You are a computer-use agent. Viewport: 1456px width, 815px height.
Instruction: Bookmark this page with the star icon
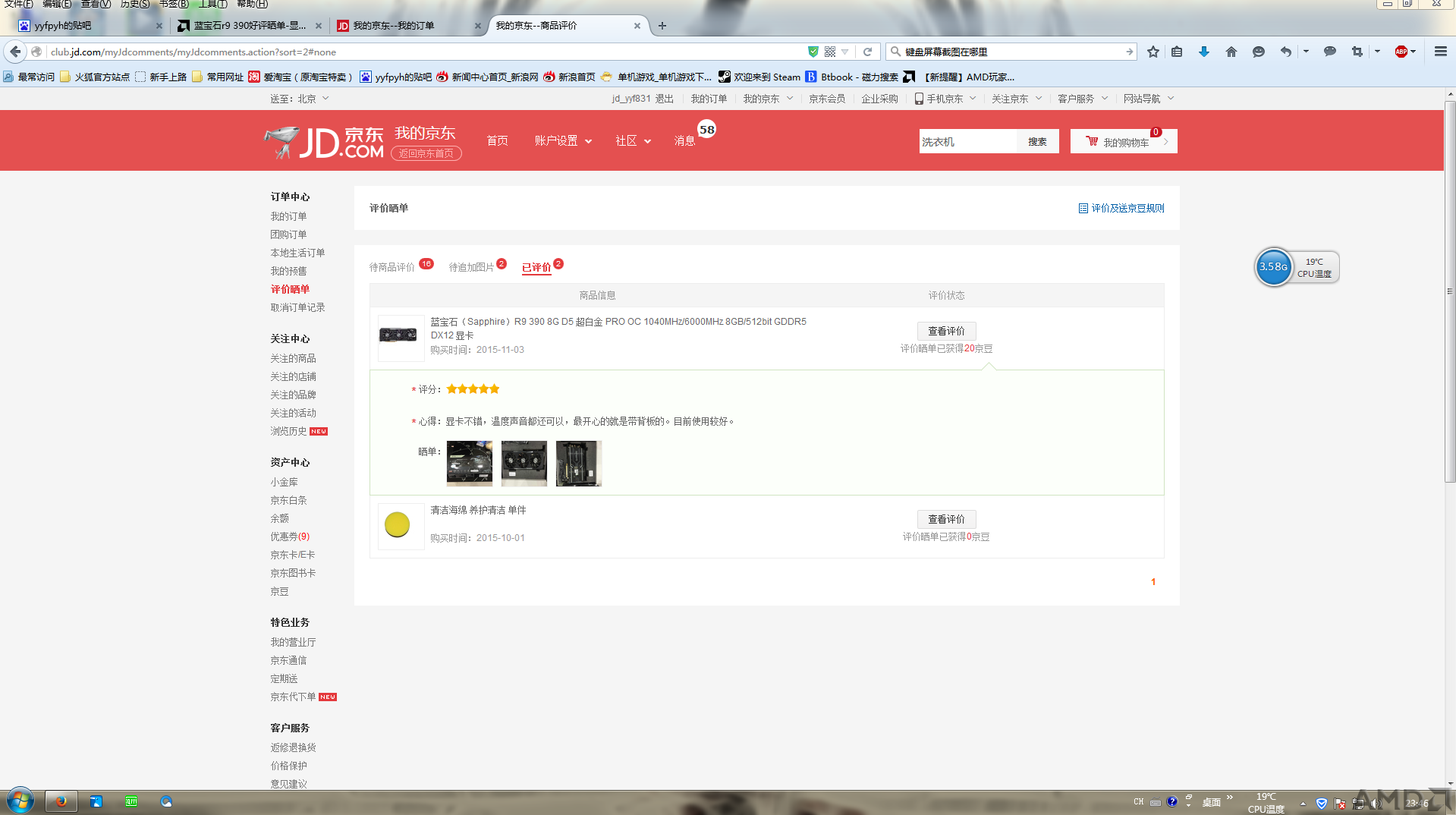pos(1153,52)
